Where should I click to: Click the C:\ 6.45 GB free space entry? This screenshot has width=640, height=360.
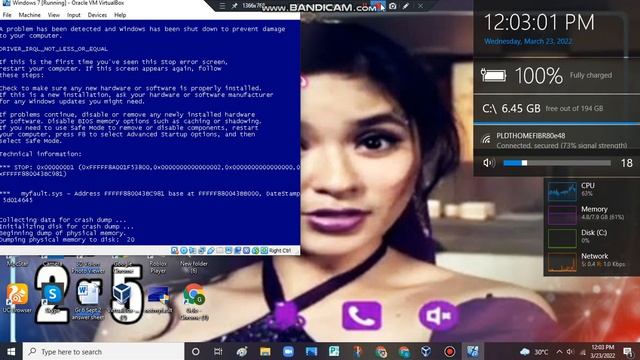tap(543, 109)
